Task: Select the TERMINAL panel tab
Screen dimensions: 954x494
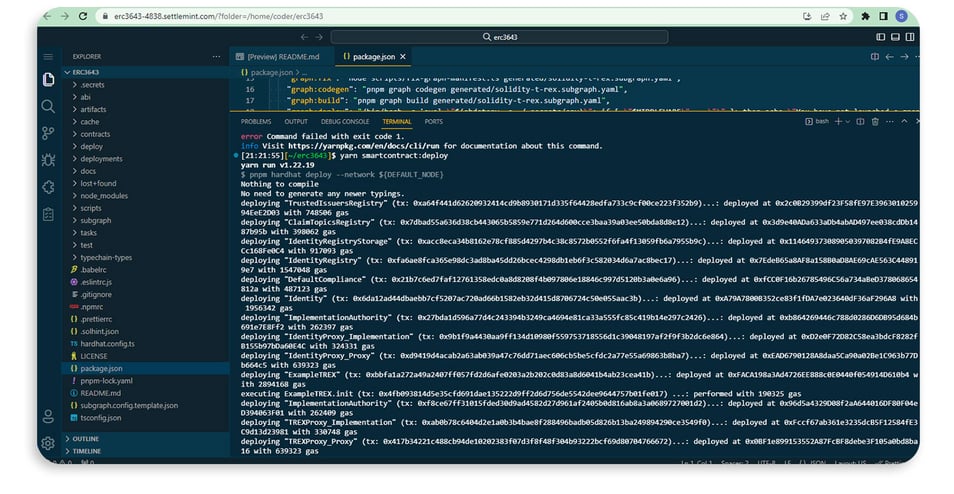Action: (397, 122)
